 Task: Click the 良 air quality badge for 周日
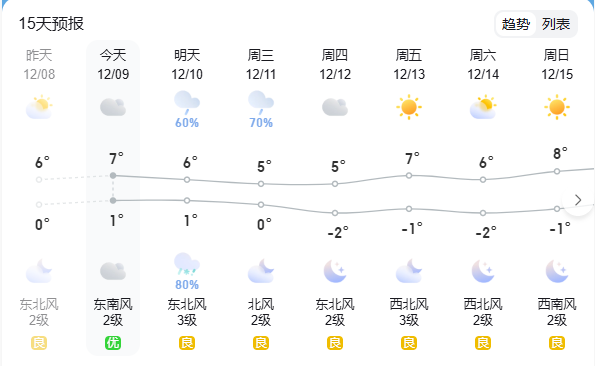[557, 343]
